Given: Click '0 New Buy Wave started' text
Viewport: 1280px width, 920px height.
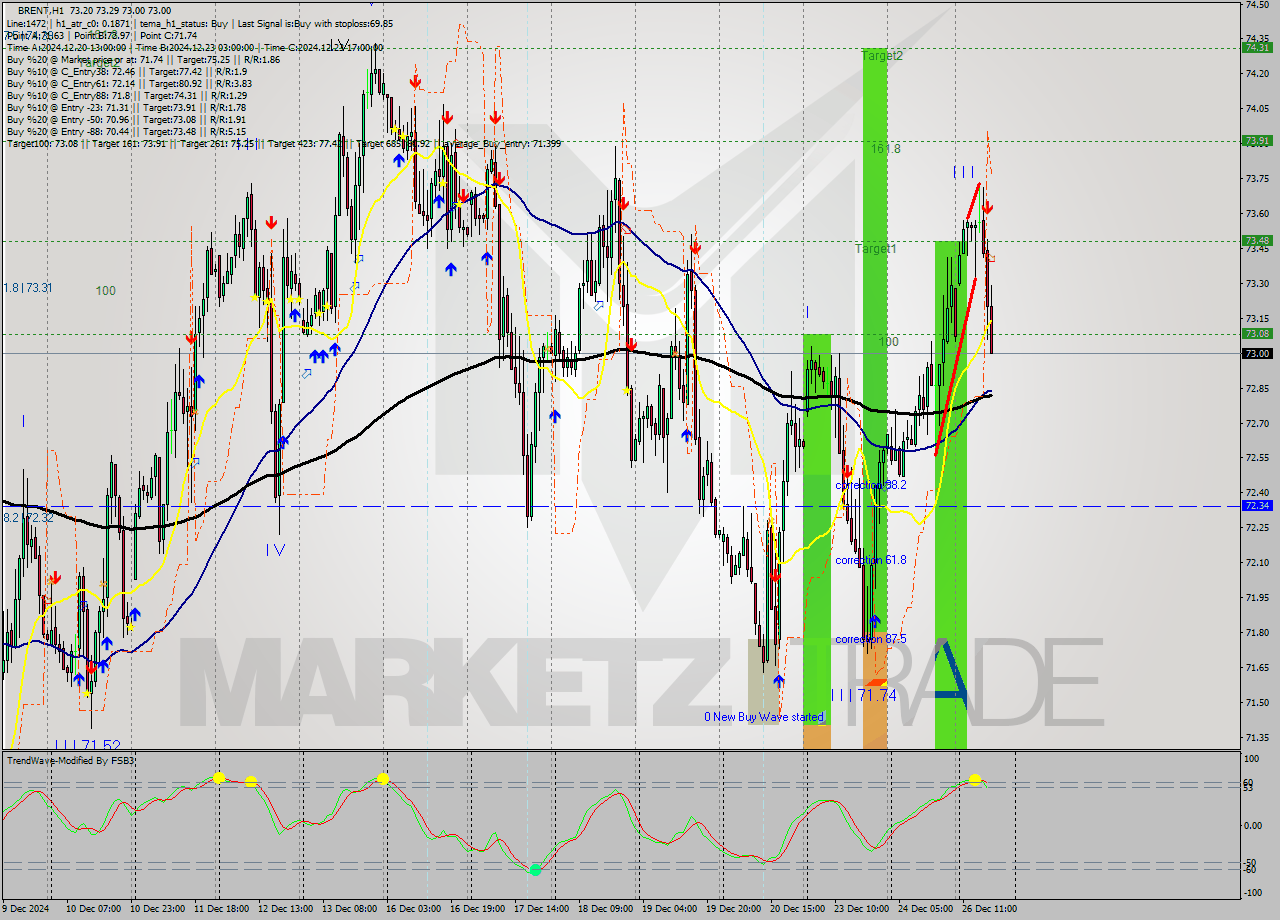Looking at the screenshot, I should 763,717.
